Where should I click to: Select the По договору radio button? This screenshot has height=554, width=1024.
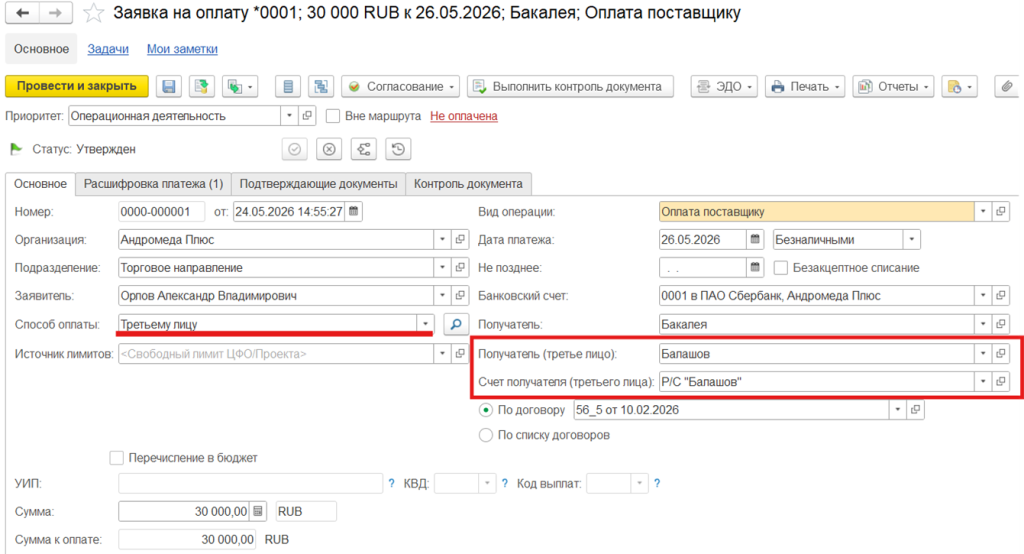point(486,410)
